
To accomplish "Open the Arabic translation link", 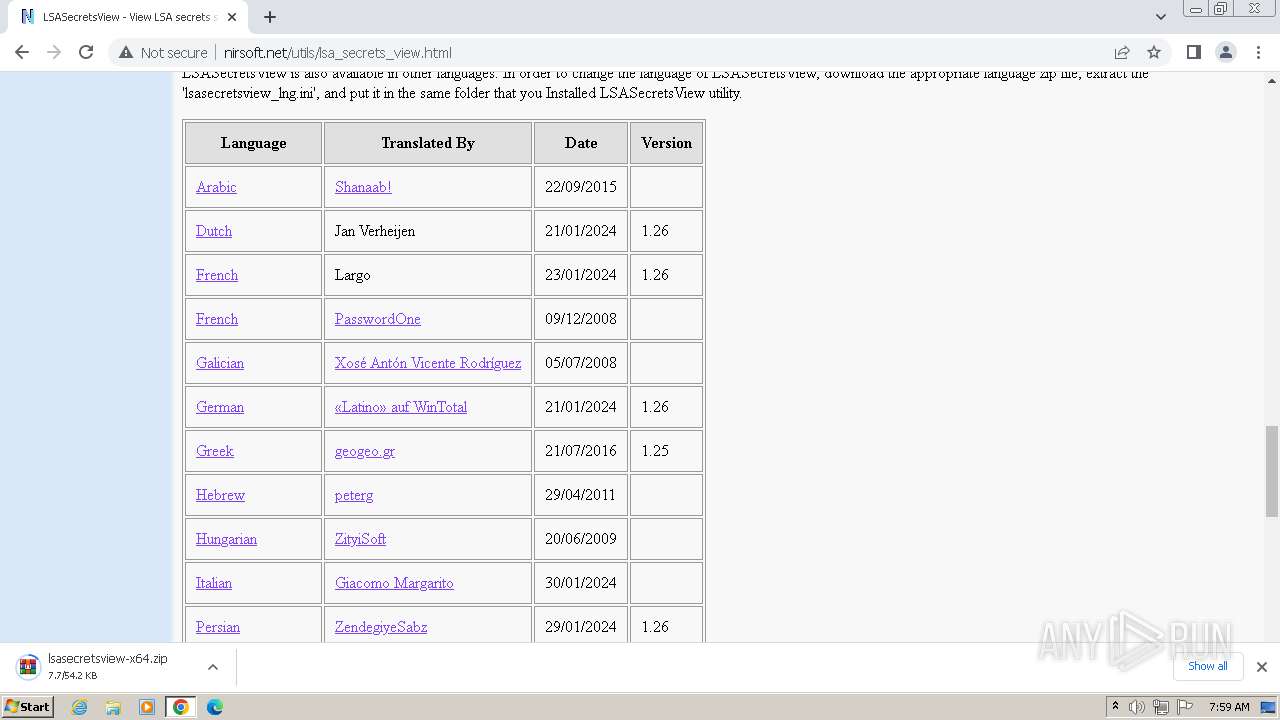I will (x=216, y=187).
